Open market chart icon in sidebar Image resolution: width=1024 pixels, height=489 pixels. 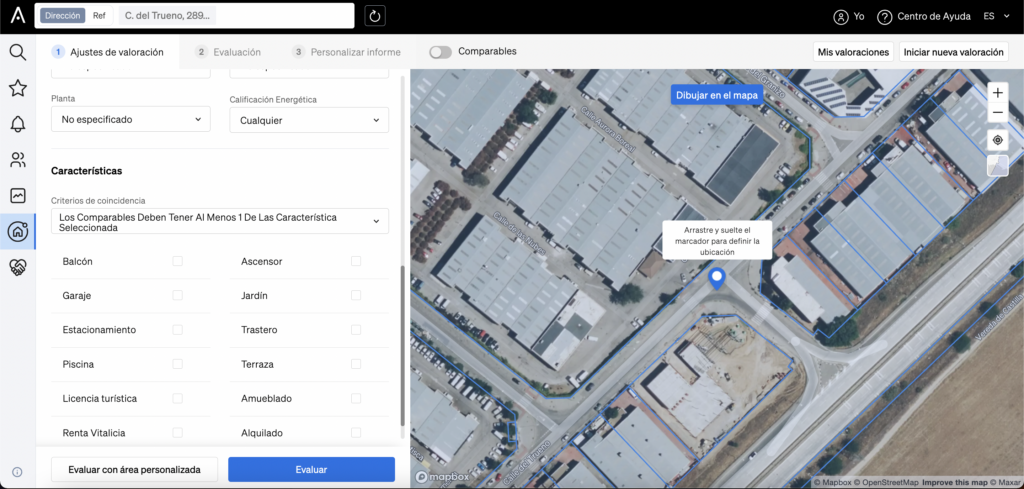click(x=18, y=195)
